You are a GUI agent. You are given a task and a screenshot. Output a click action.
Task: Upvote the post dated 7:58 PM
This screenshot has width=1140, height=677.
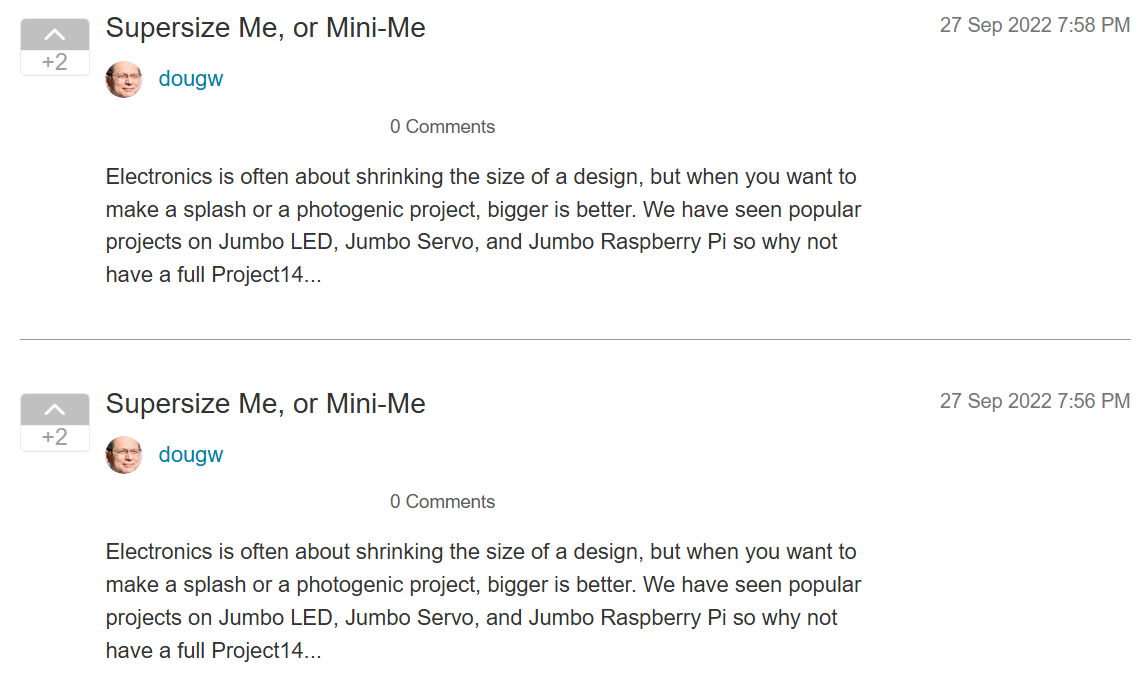(55, 34)
